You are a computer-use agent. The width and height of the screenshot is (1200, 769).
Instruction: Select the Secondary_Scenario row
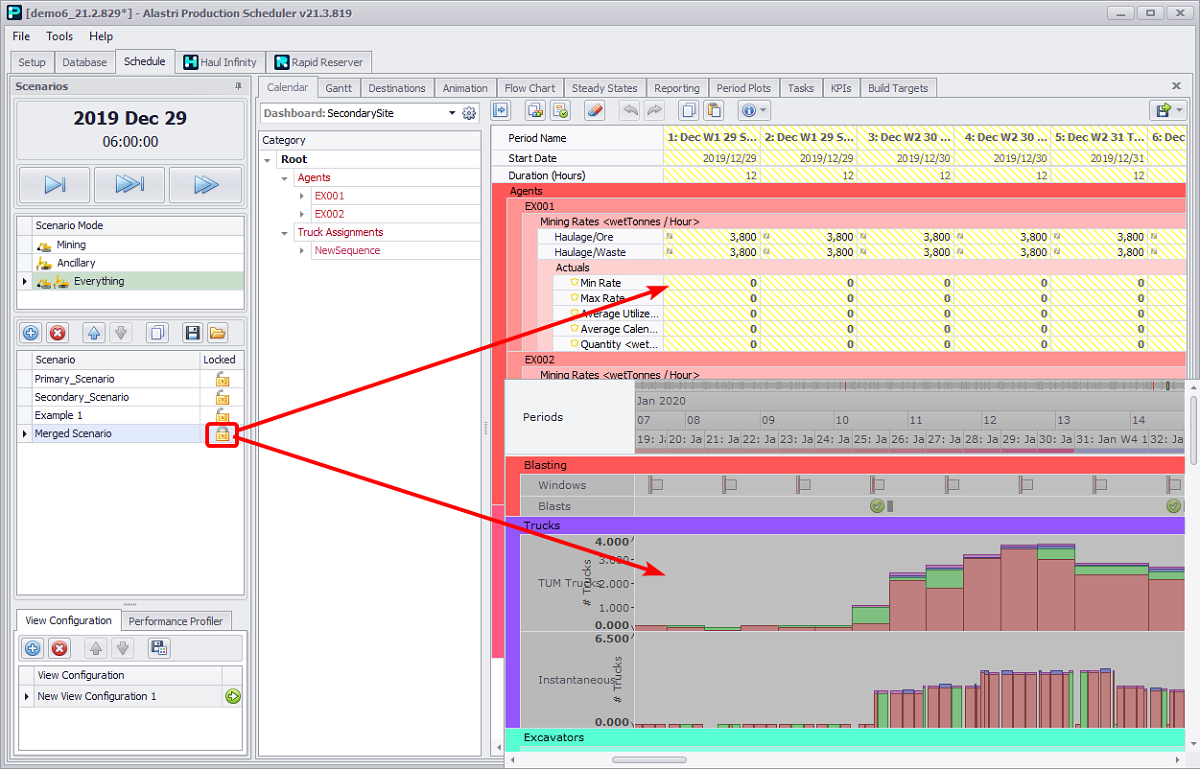82,397
